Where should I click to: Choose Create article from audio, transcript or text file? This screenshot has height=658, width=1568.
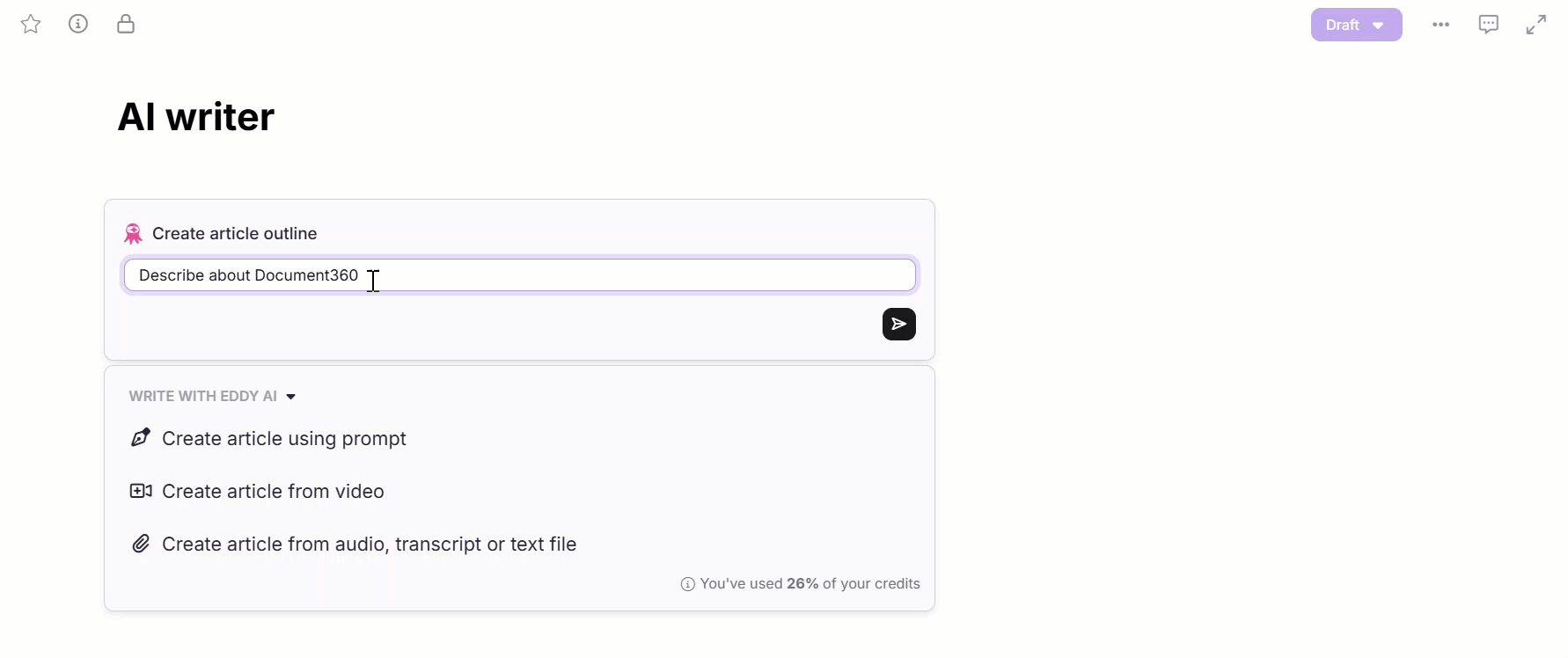click(x=369, y=544)
